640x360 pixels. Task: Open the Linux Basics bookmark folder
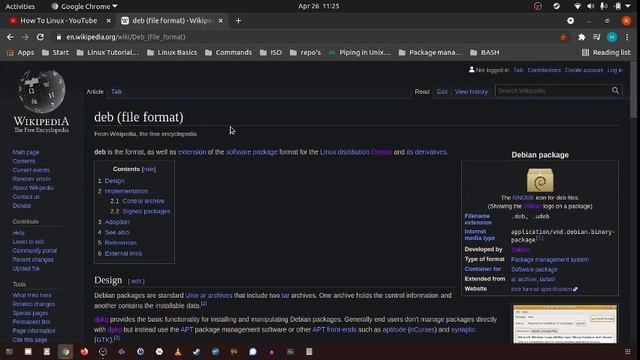172,52
